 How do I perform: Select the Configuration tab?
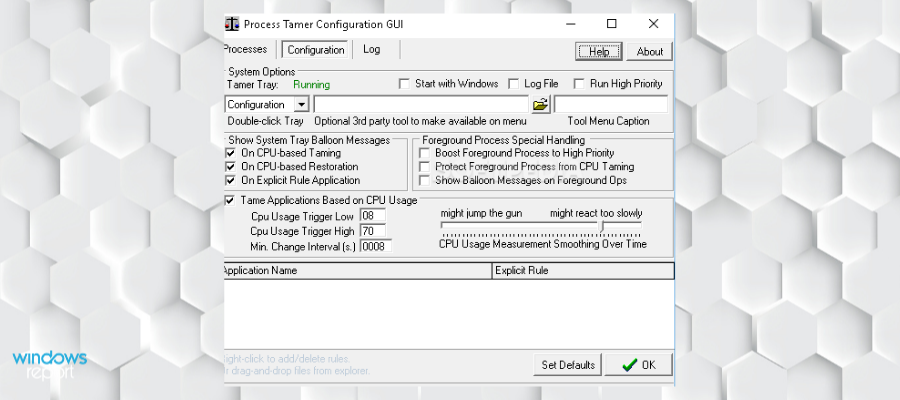316,50
